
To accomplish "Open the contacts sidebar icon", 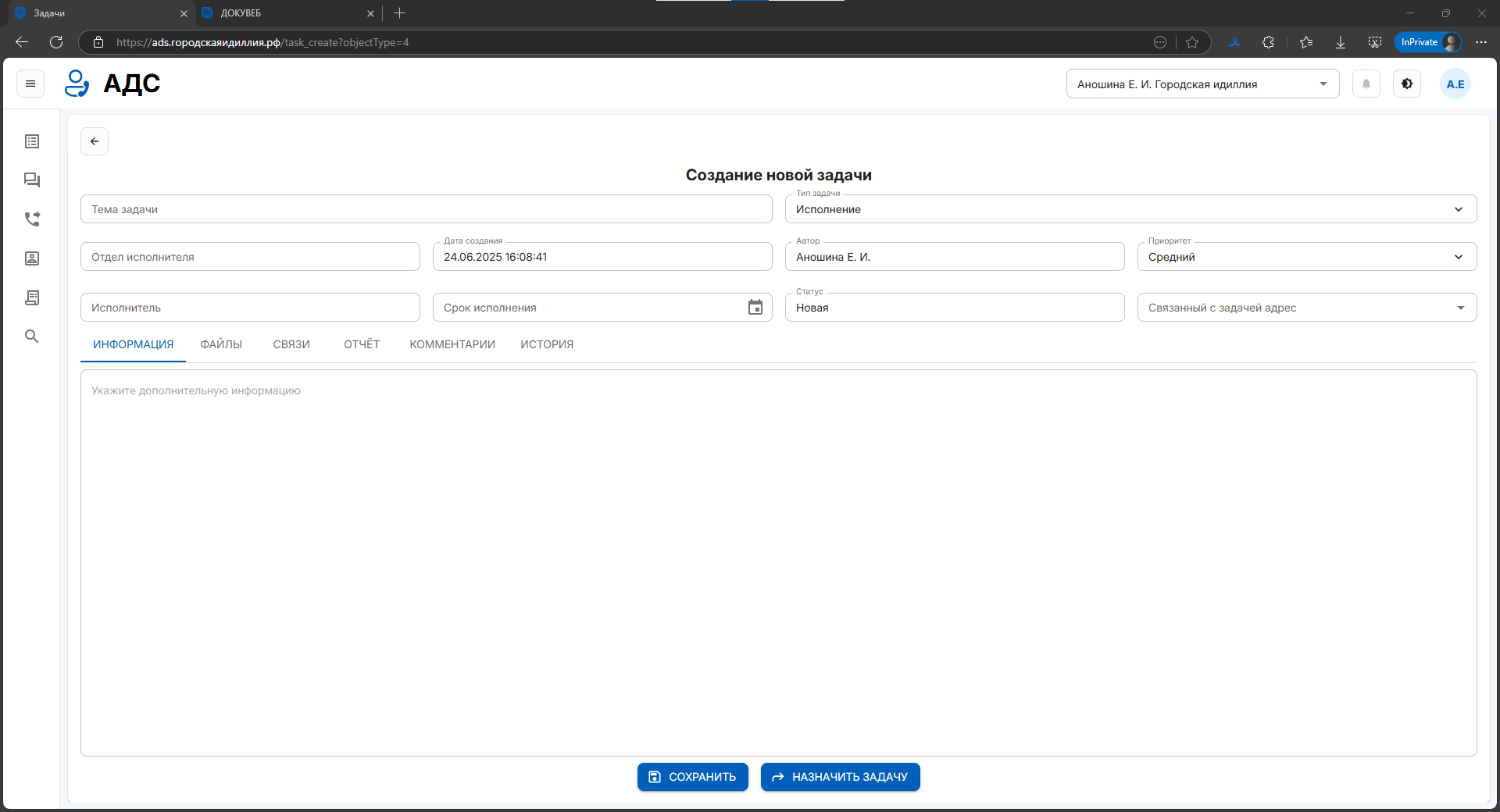I will 32,258.
